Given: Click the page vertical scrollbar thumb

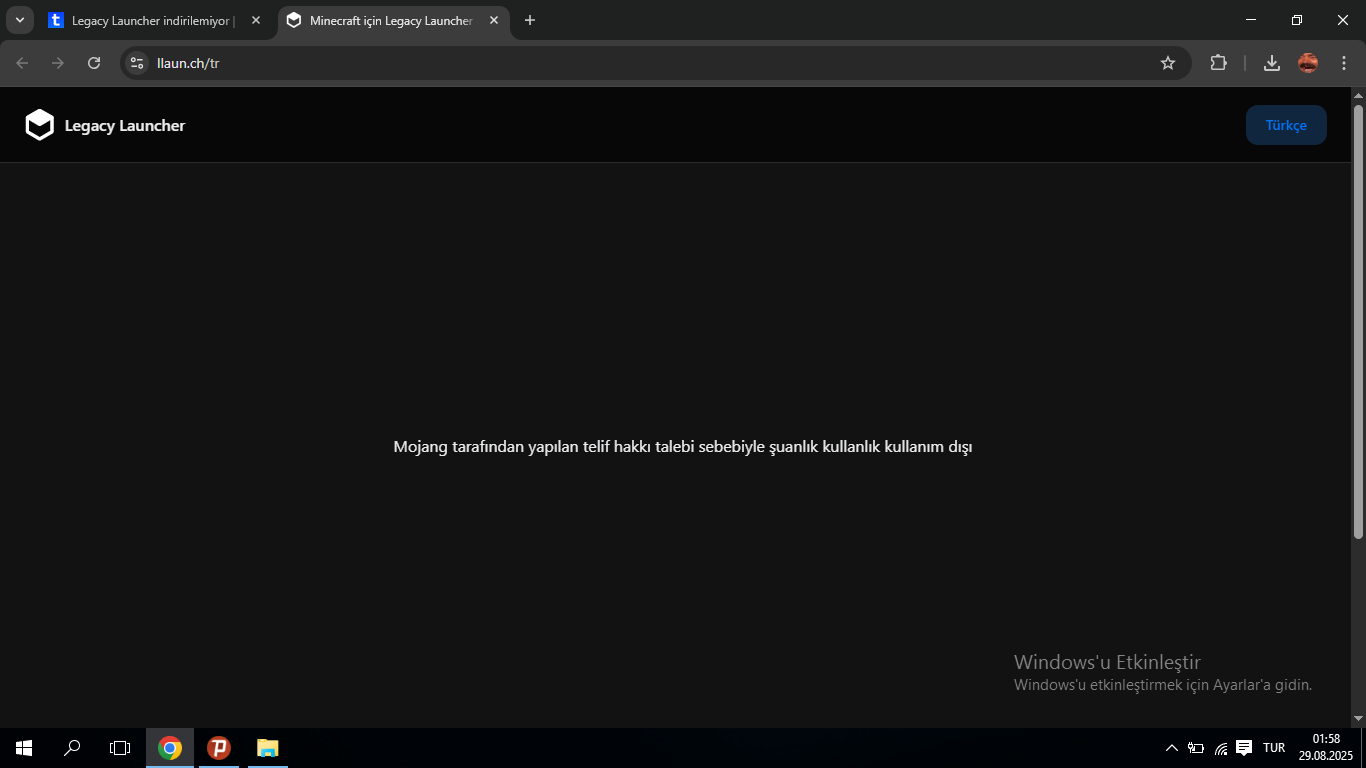Looking at the screenshot, I should coord(1358,320).
